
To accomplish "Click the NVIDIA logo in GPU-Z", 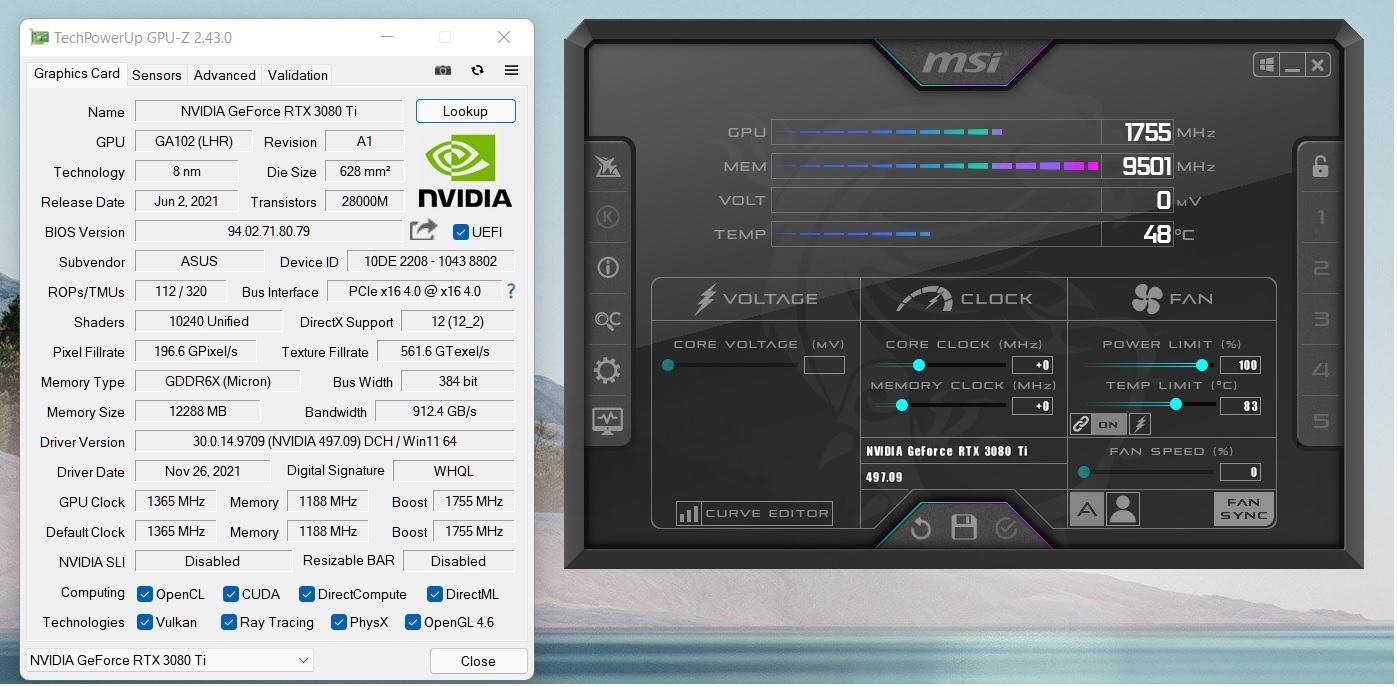I will click(x=465, y=171).
